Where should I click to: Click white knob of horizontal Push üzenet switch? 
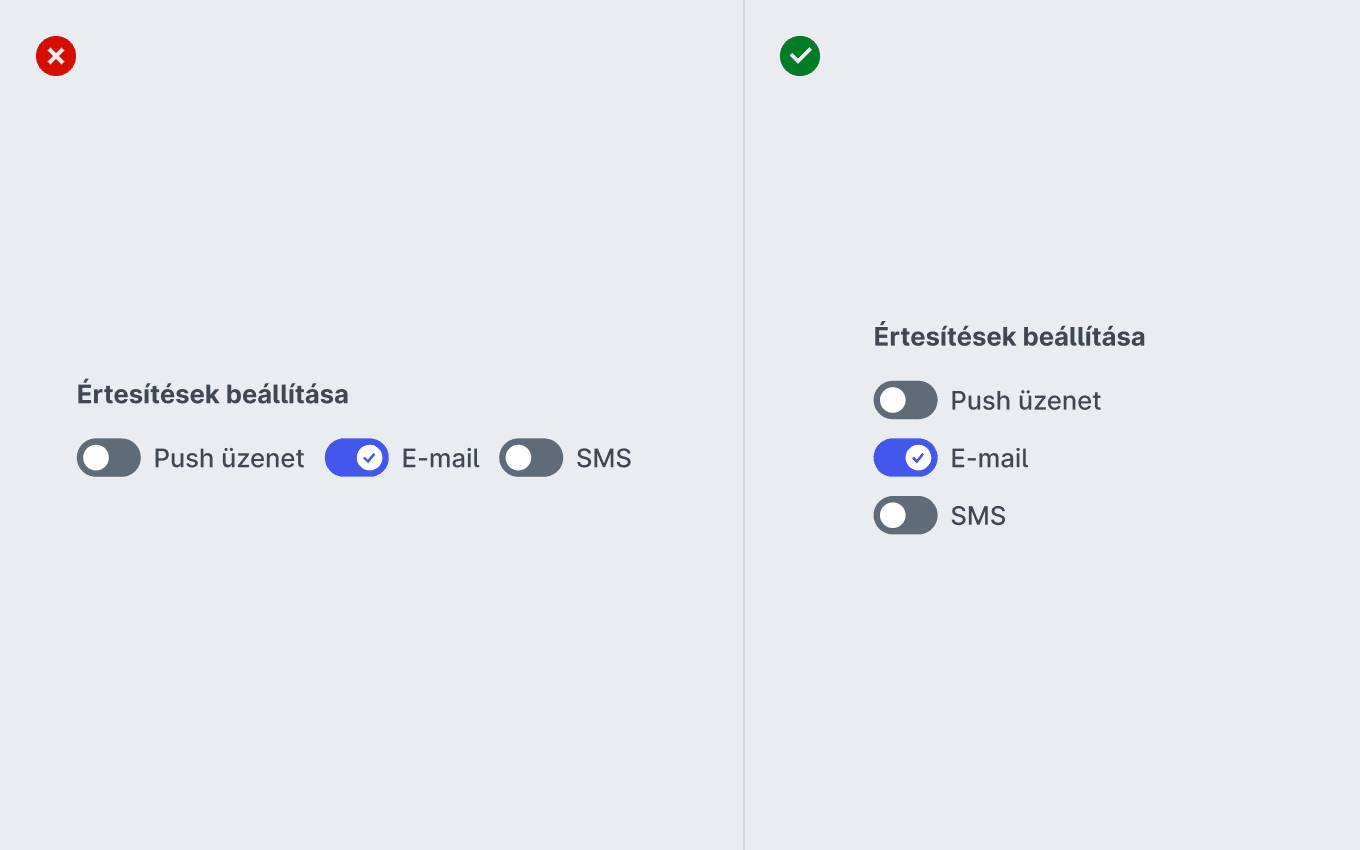coord(96,458)
